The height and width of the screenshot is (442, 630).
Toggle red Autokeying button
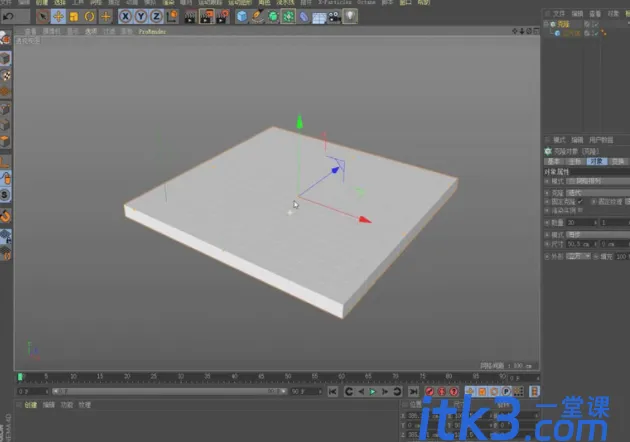442,391
